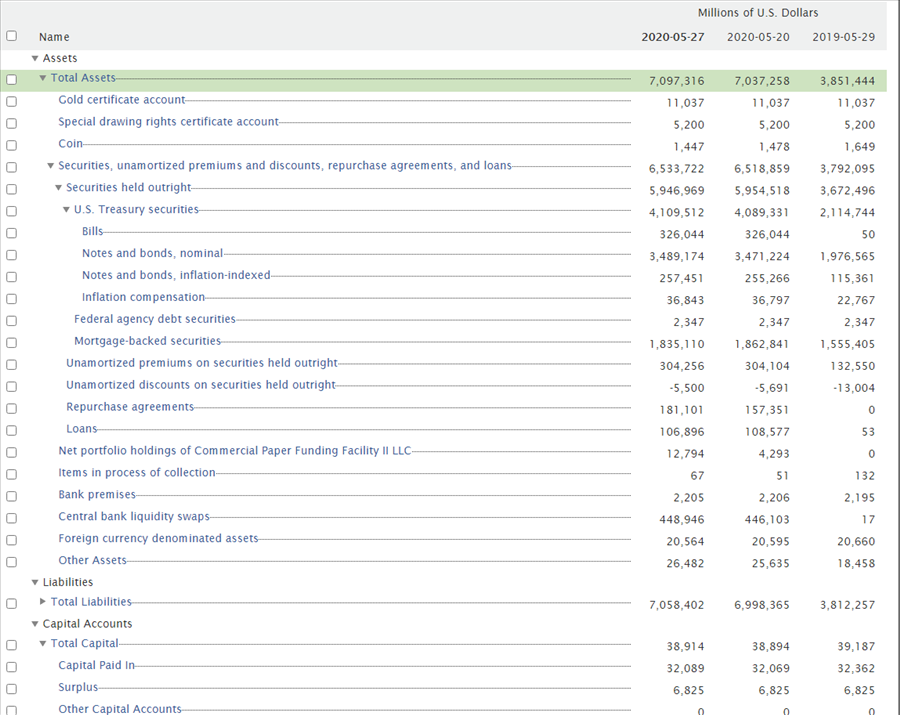Collapse the U.S. Treasury securities node
900x715 pixels.
[x=66, y=209]
